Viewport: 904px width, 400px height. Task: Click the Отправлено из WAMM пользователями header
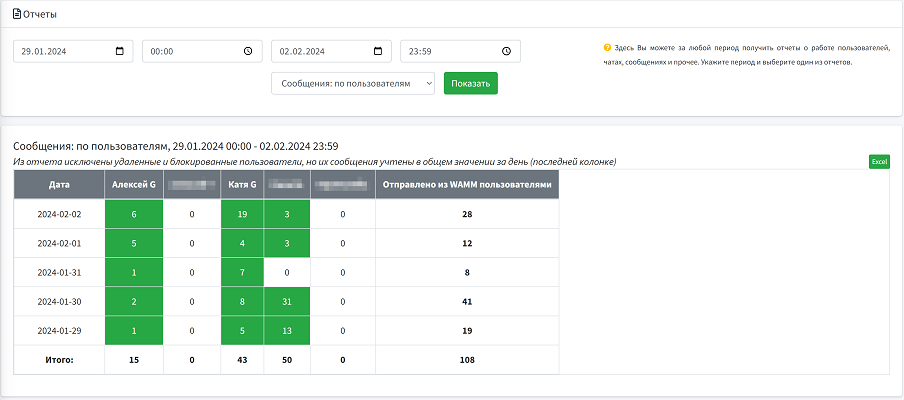click(x=467, y=185)
